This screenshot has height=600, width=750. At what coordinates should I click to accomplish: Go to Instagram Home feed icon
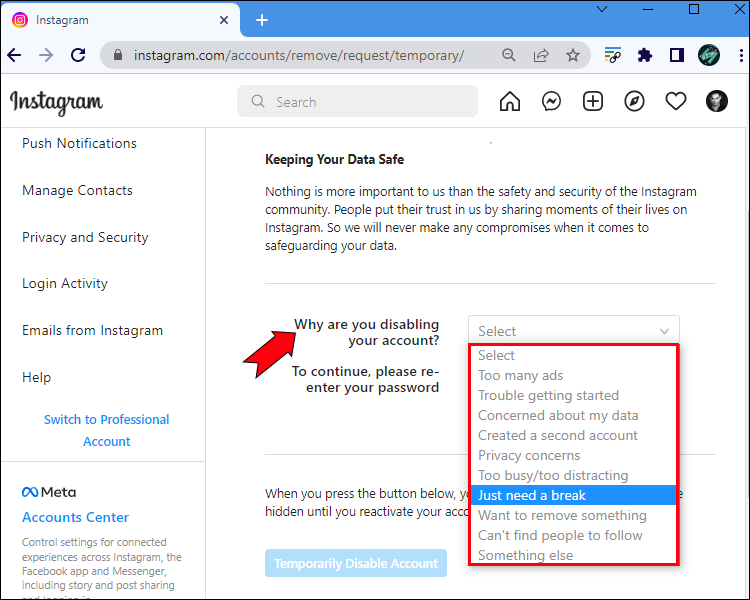coord(509,101)
